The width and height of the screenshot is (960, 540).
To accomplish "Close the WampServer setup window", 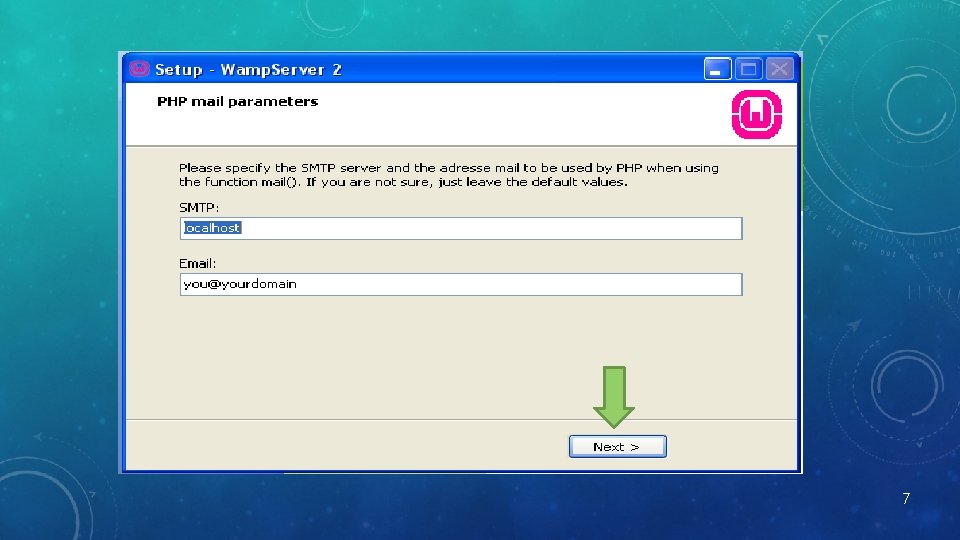I will (x=779, y=69).
